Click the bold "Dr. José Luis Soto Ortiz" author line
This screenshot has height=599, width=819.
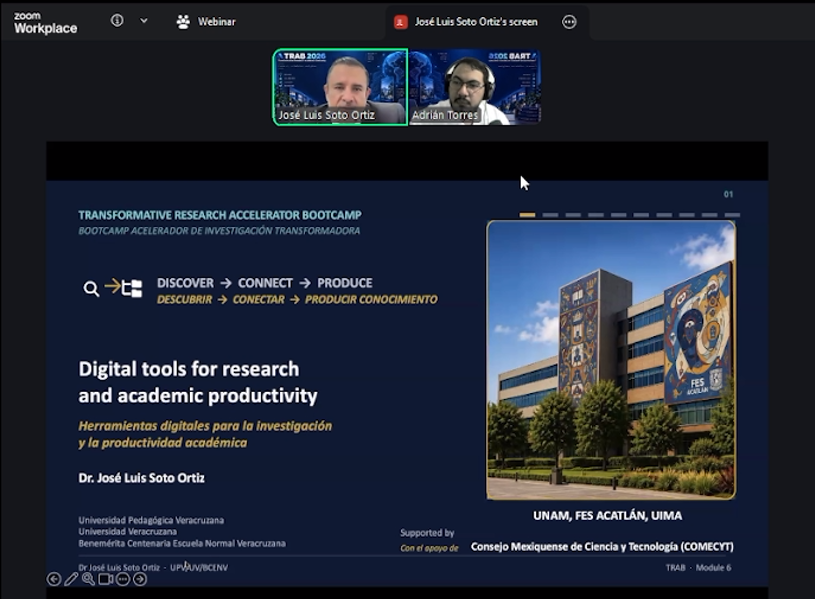tap(142, 478)
